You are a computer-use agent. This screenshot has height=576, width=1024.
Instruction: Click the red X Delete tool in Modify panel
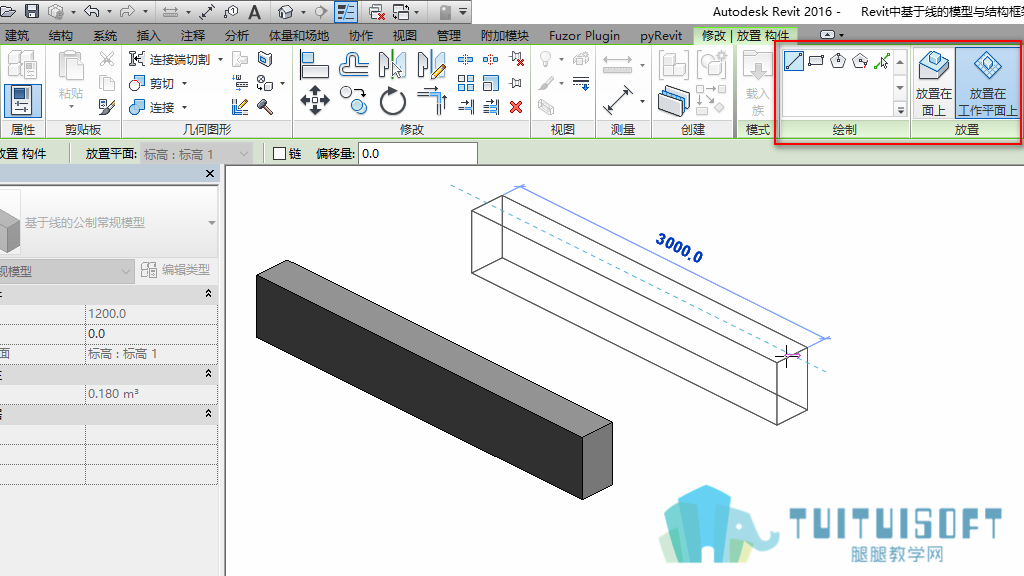516,107
